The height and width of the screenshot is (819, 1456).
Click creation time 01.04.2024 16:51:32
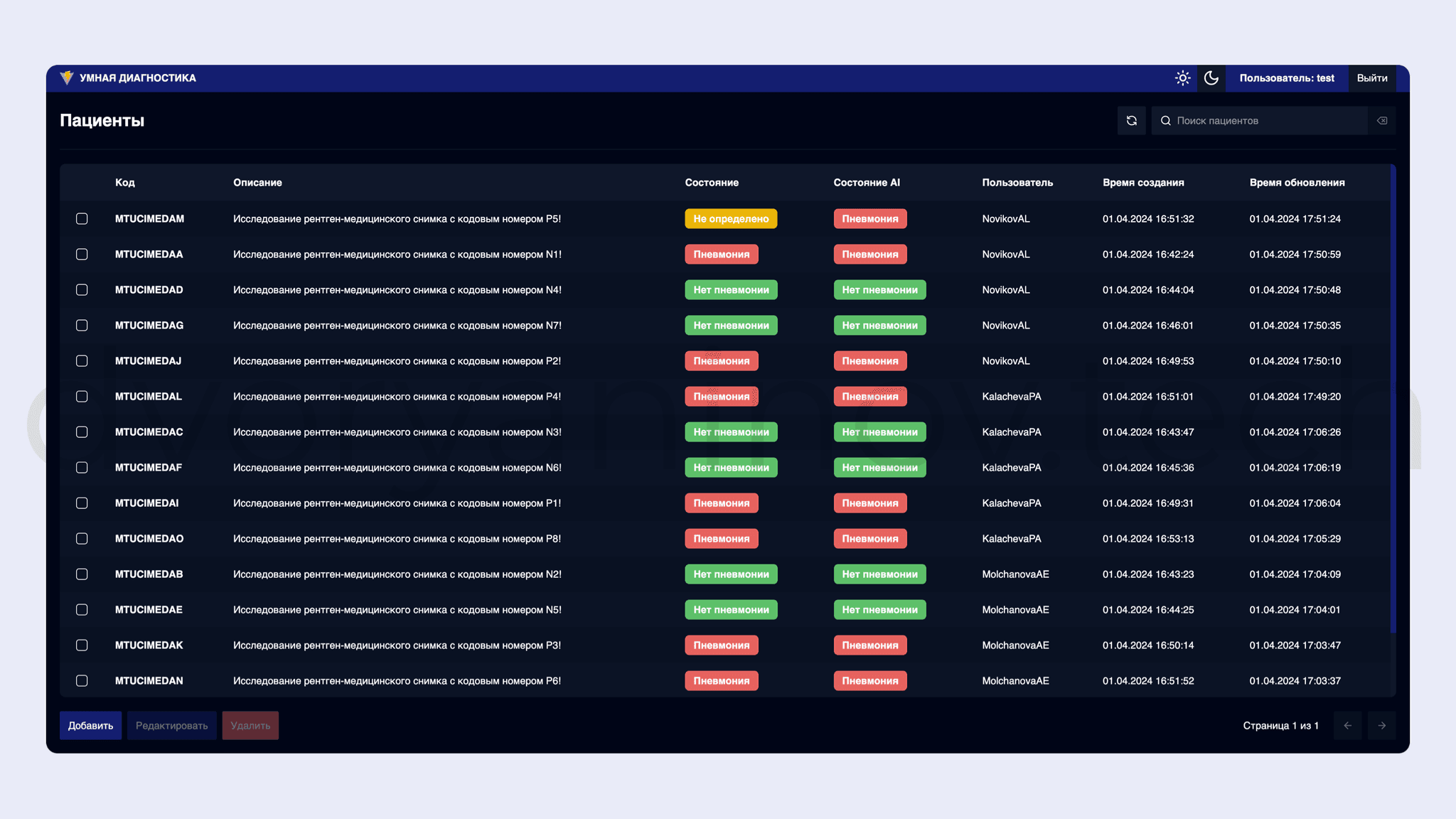(x=1148, y=219)
